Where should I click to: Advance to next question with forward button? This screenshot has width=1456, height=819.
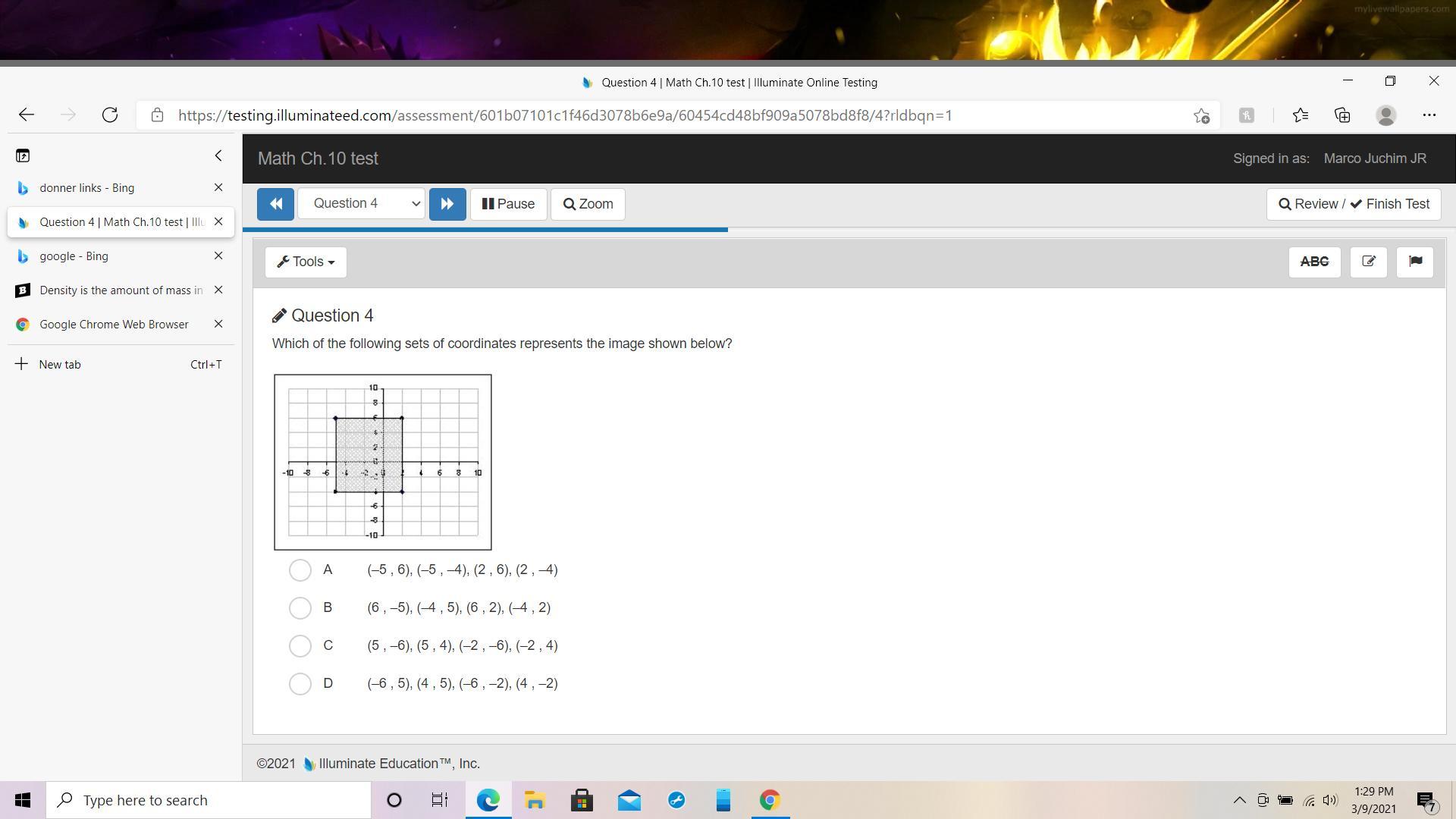point(447,204)
